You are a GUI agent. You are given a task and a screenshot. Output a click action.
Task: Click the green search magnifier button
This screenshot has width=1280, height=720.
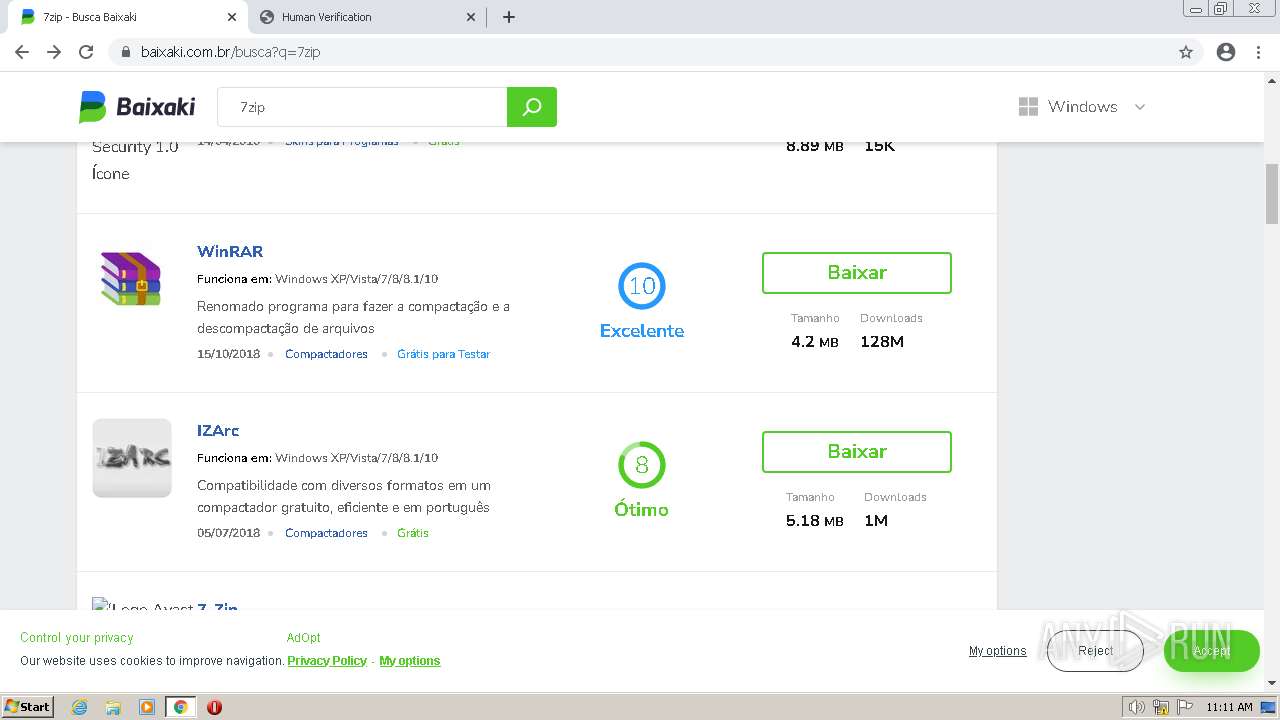click(532, 107)
